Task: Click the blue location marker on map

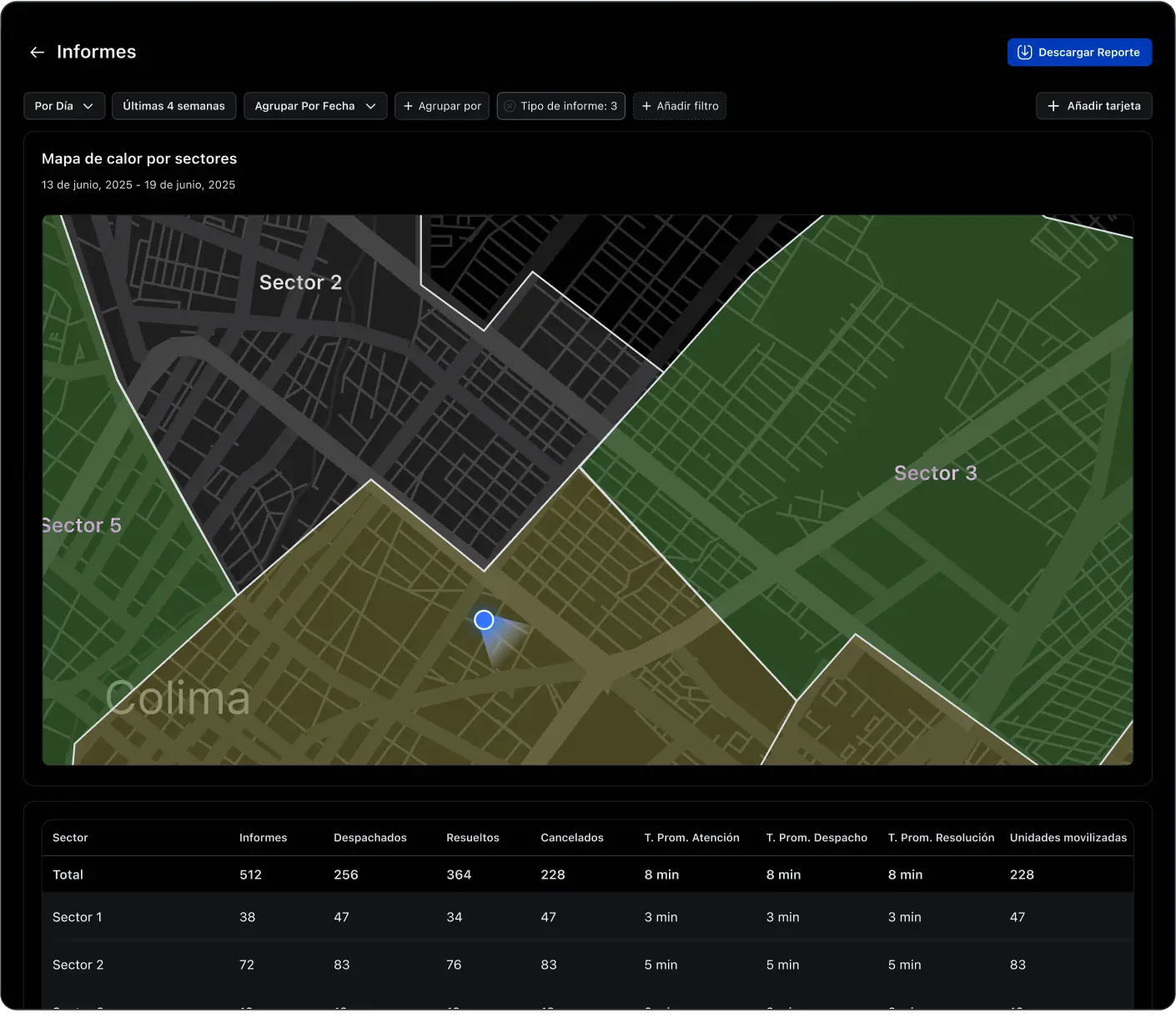Action: point(484,620)
